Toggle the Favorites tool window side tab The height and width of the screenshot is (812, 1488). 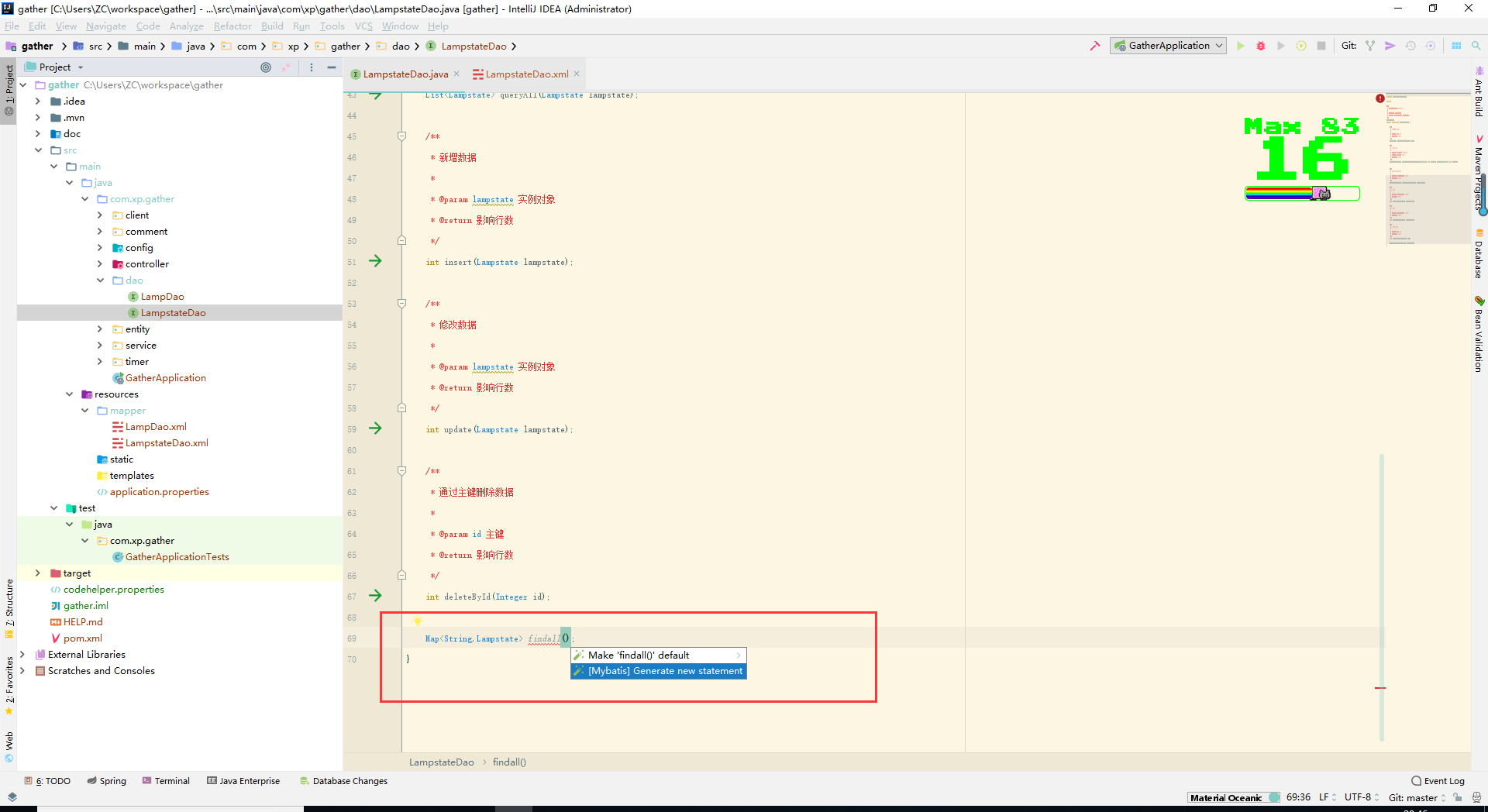coord(9,685)
